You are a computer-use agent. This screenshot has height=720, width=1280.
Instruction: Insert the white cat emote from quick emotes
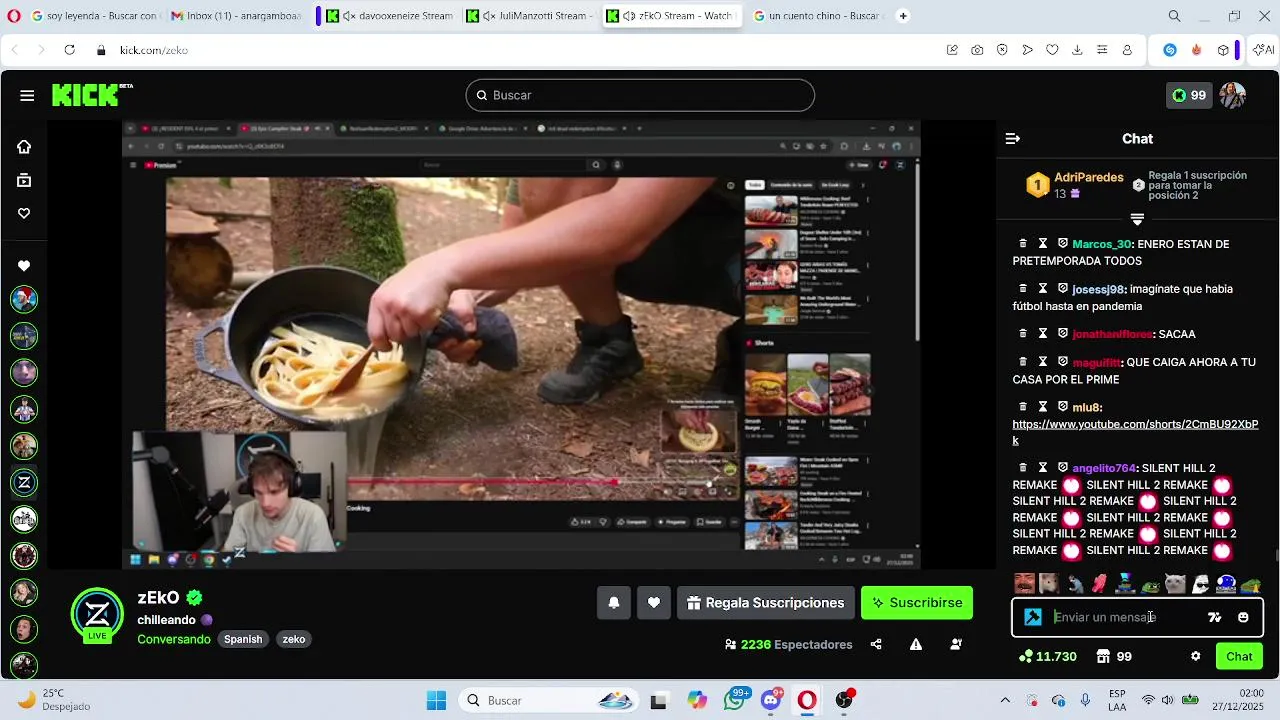(x=1175, y=584)
